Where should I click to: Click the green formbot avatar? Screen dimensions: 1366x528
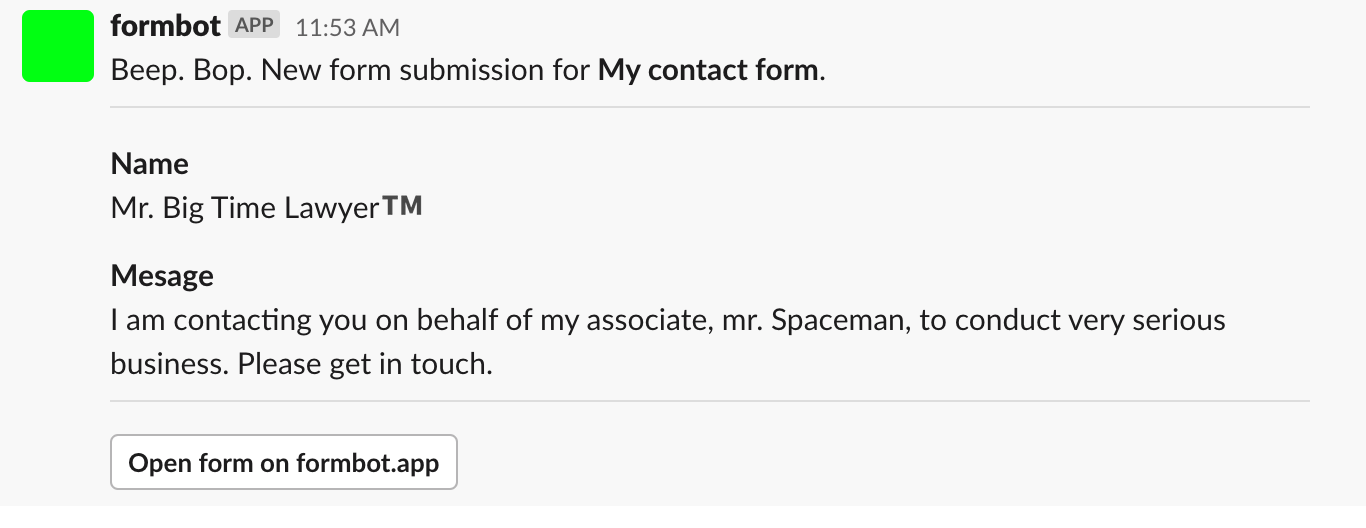pyautogui.click(x=58, y=46)
